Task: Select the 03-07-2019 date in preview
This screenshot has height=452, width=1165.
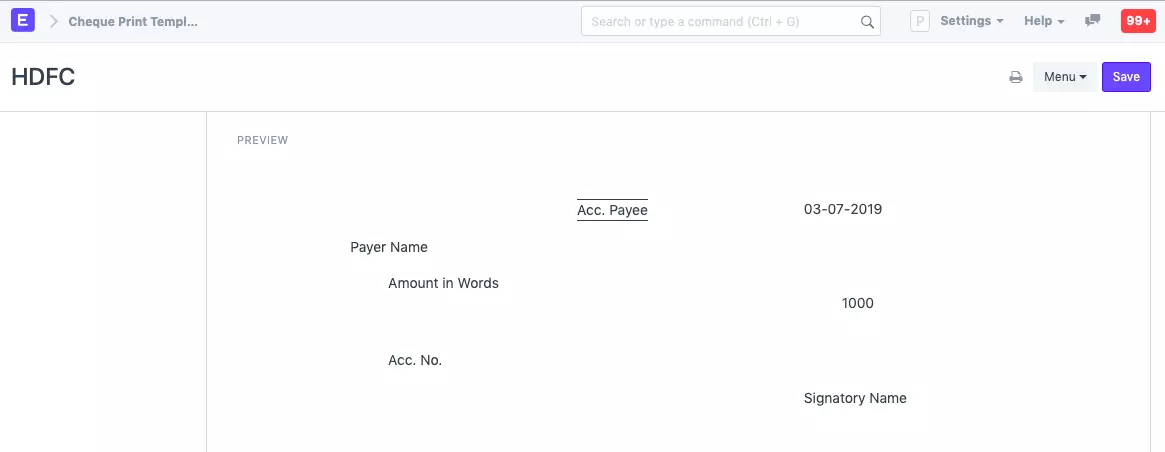Action: click(843, 209)
